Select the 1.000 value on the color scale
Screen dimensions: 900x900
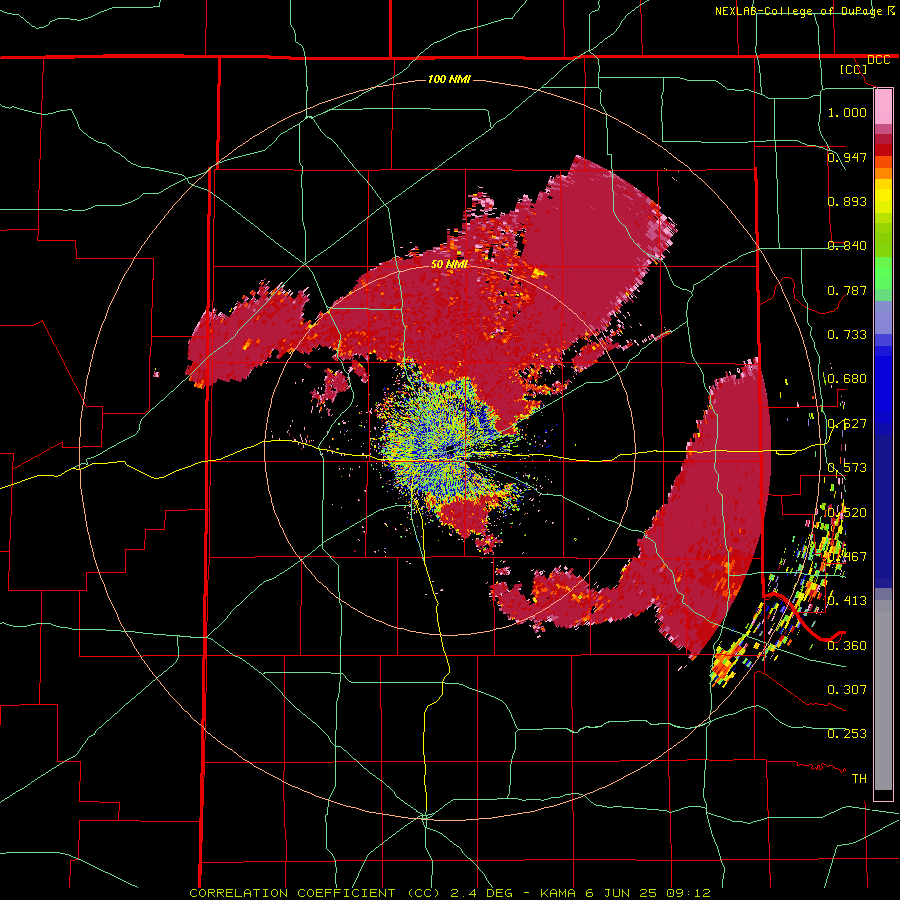(x=847, y=112)
